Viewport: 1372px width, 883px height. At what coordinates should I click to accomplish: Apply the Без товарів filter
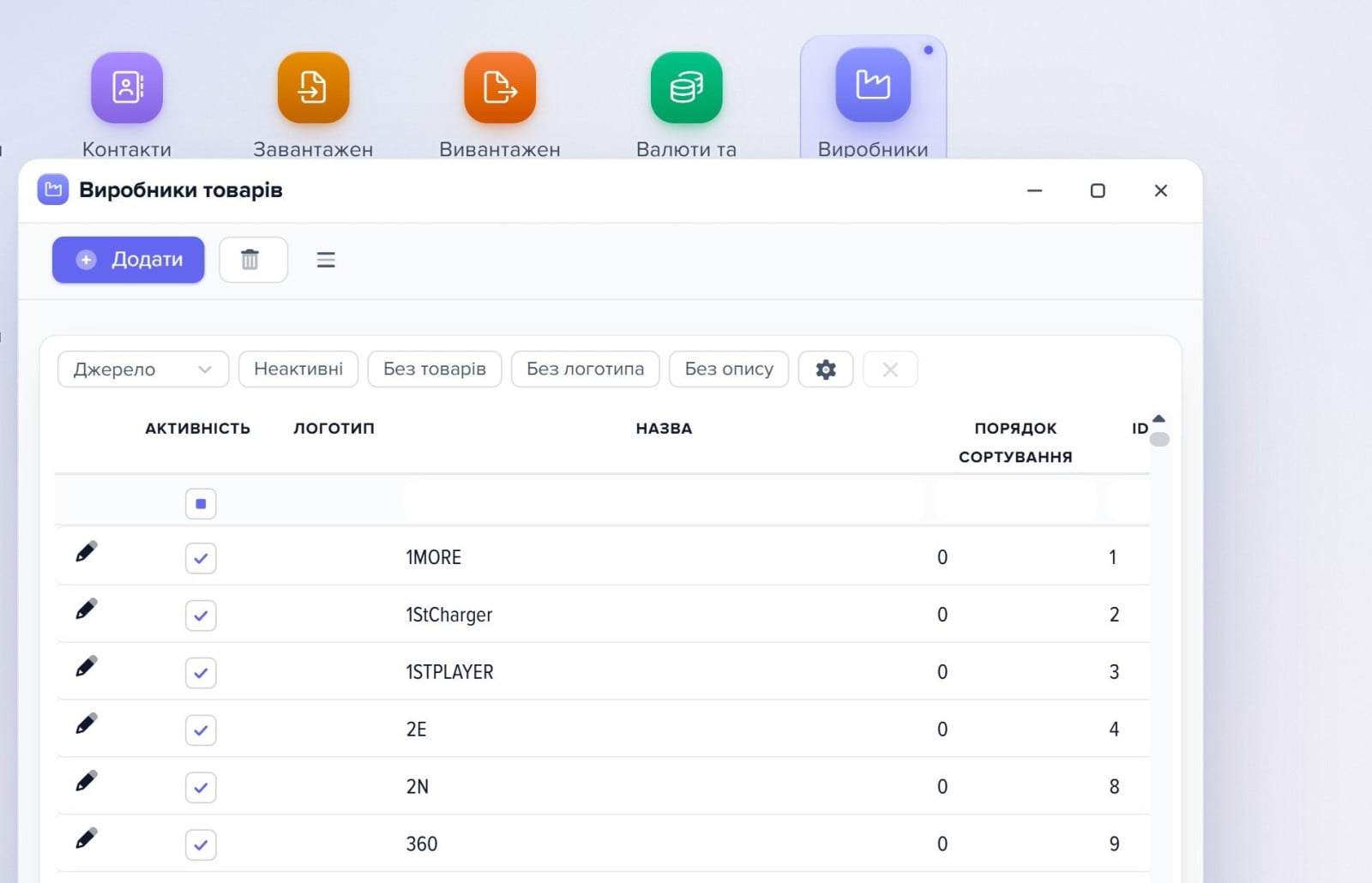click(x=435, y=369)
